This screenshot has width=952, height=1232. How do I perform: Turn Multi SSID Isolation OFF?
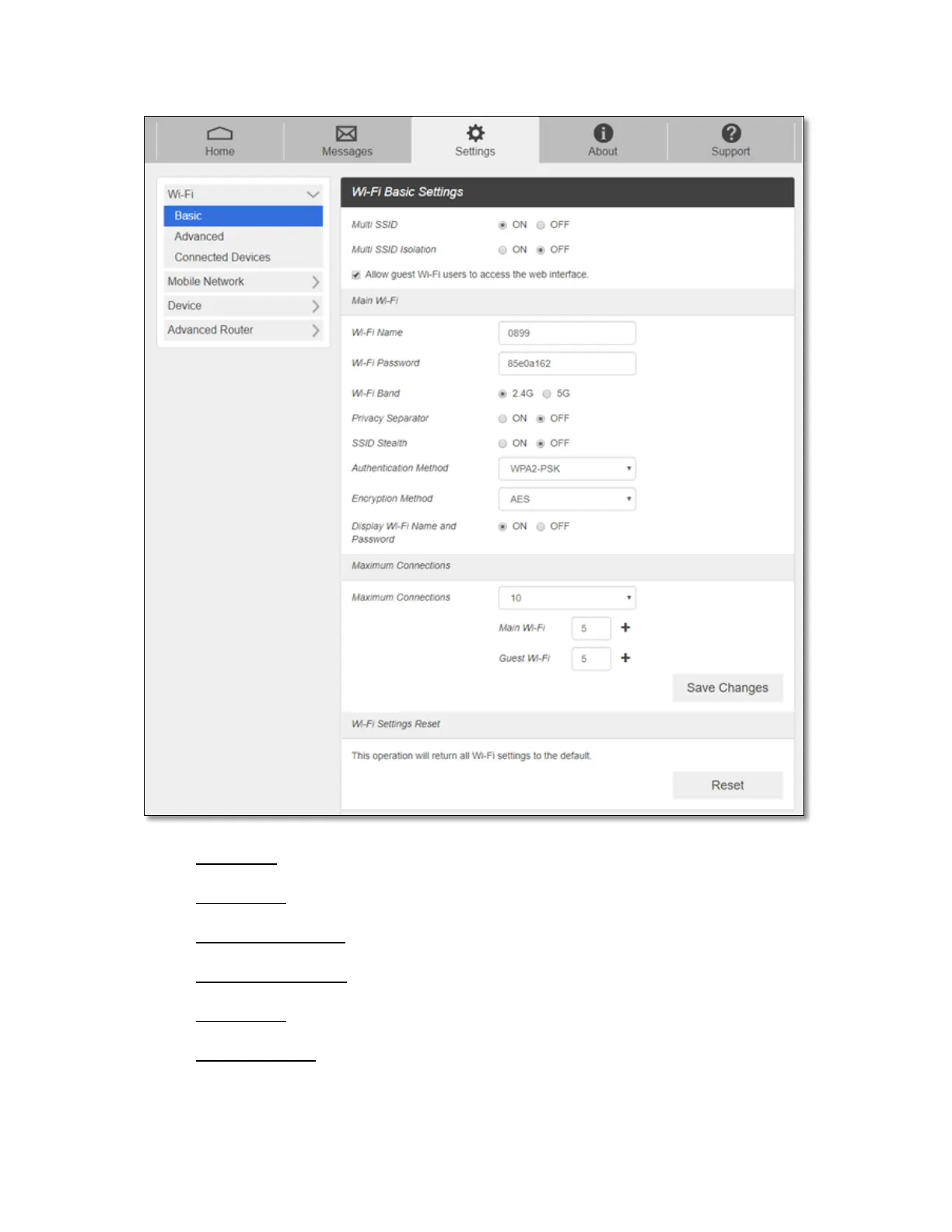click(541, 250)
